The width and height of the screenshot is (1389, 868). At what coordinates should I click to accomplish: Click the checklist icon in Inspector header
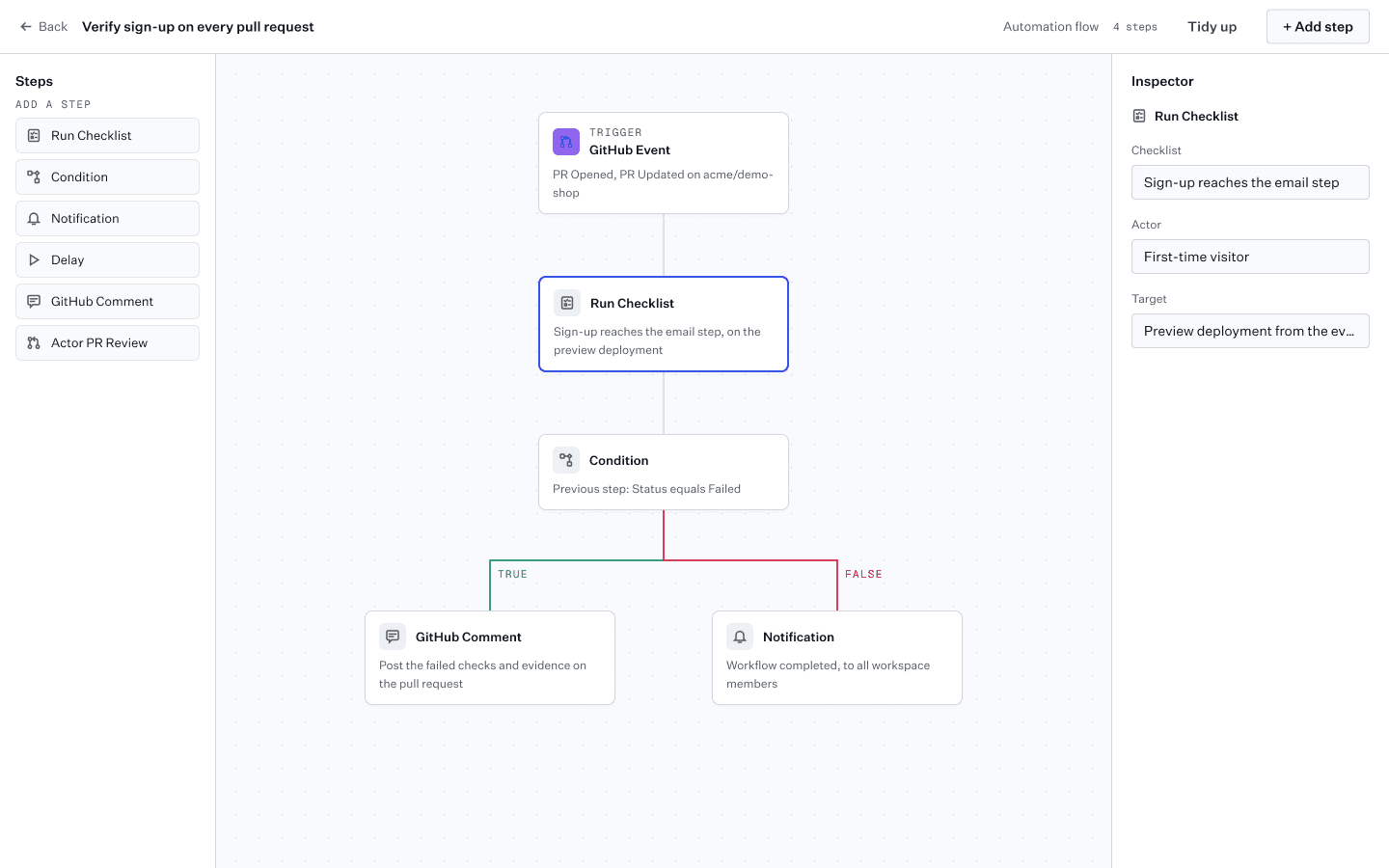(x=1139, y=116)
